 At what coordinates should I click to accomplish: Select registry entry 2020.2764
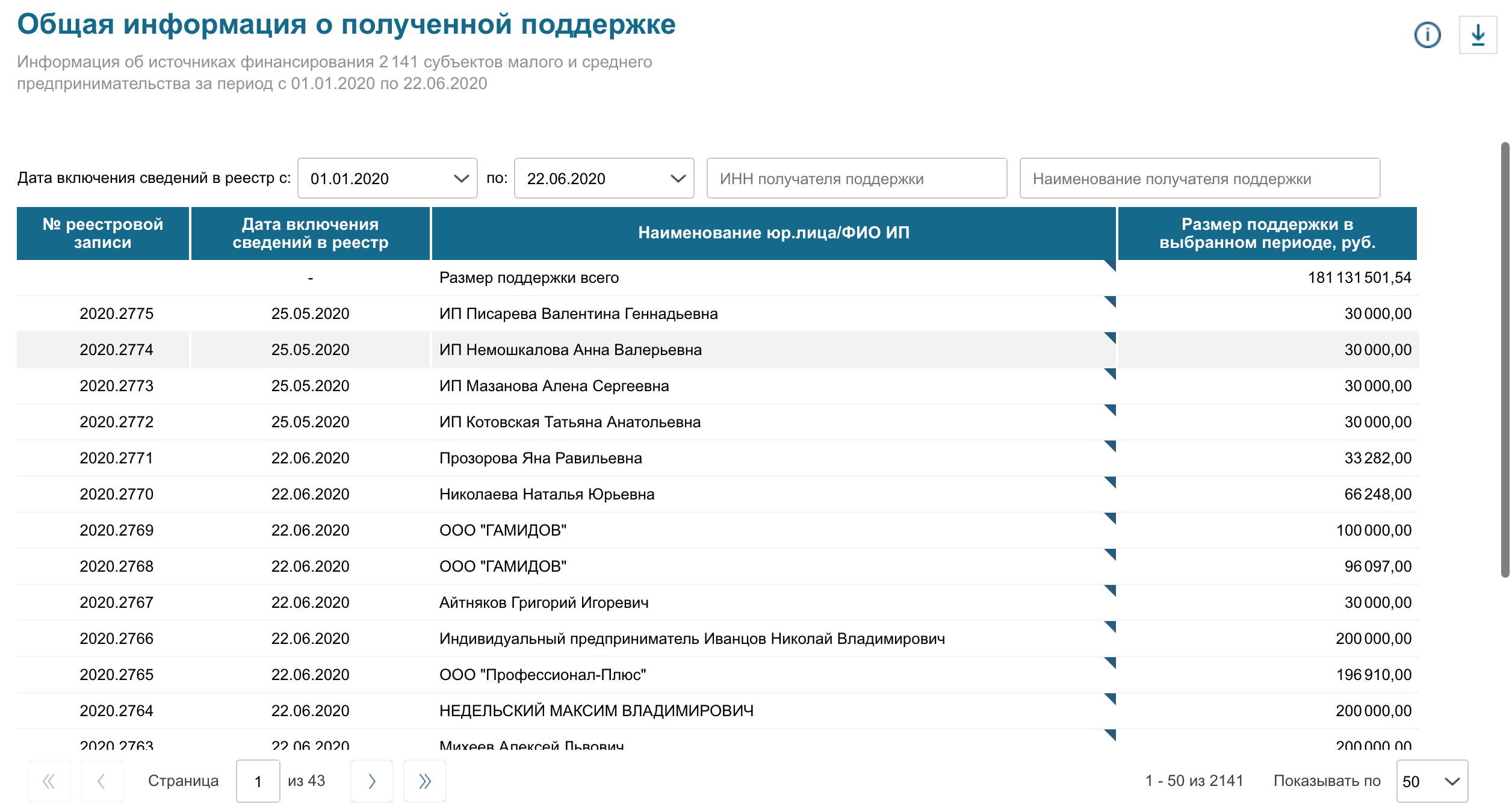tap(117, 711)
